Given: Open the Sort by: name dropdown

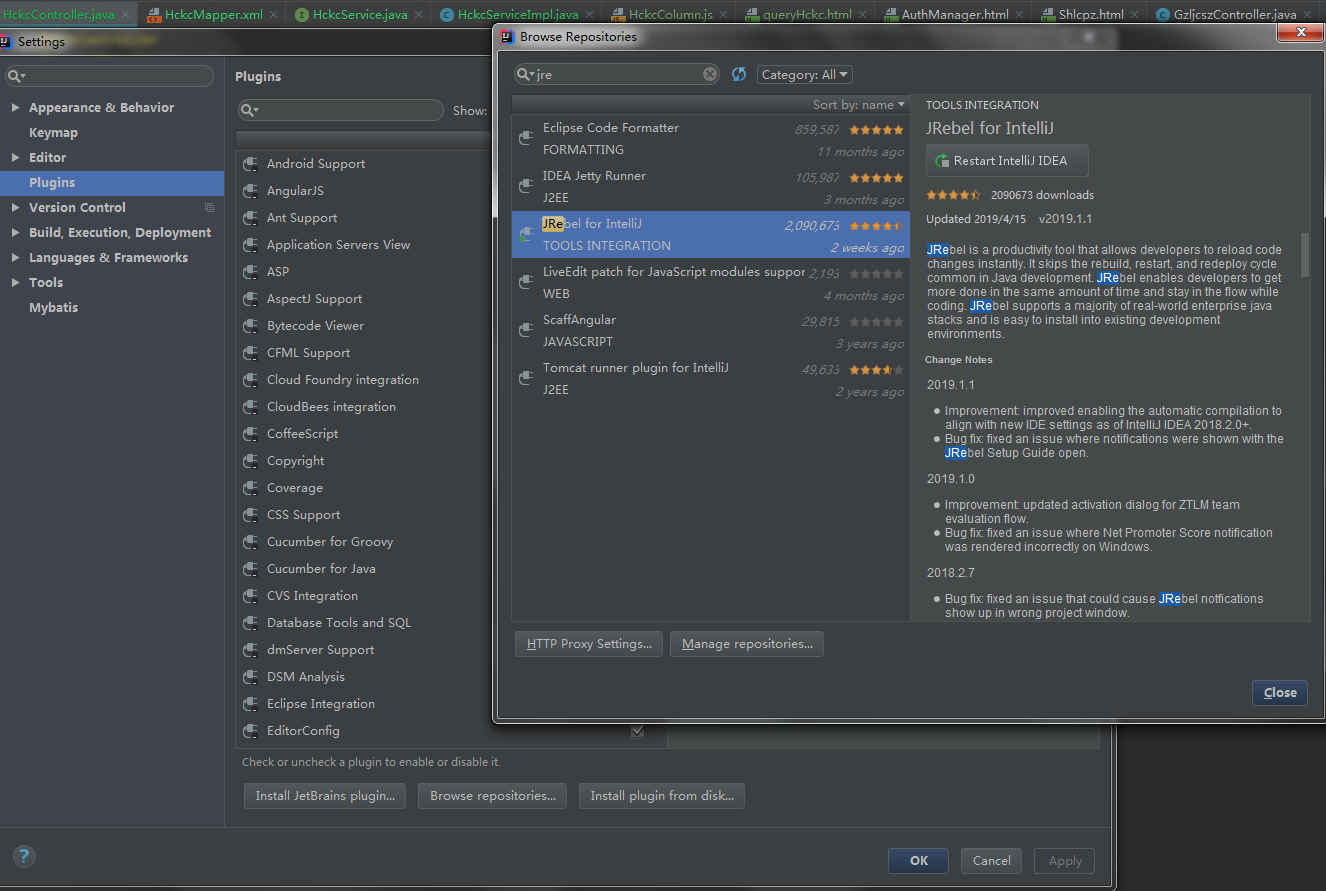Looking at the screenshot, I should pyautogui.click(x=859, y=105).
